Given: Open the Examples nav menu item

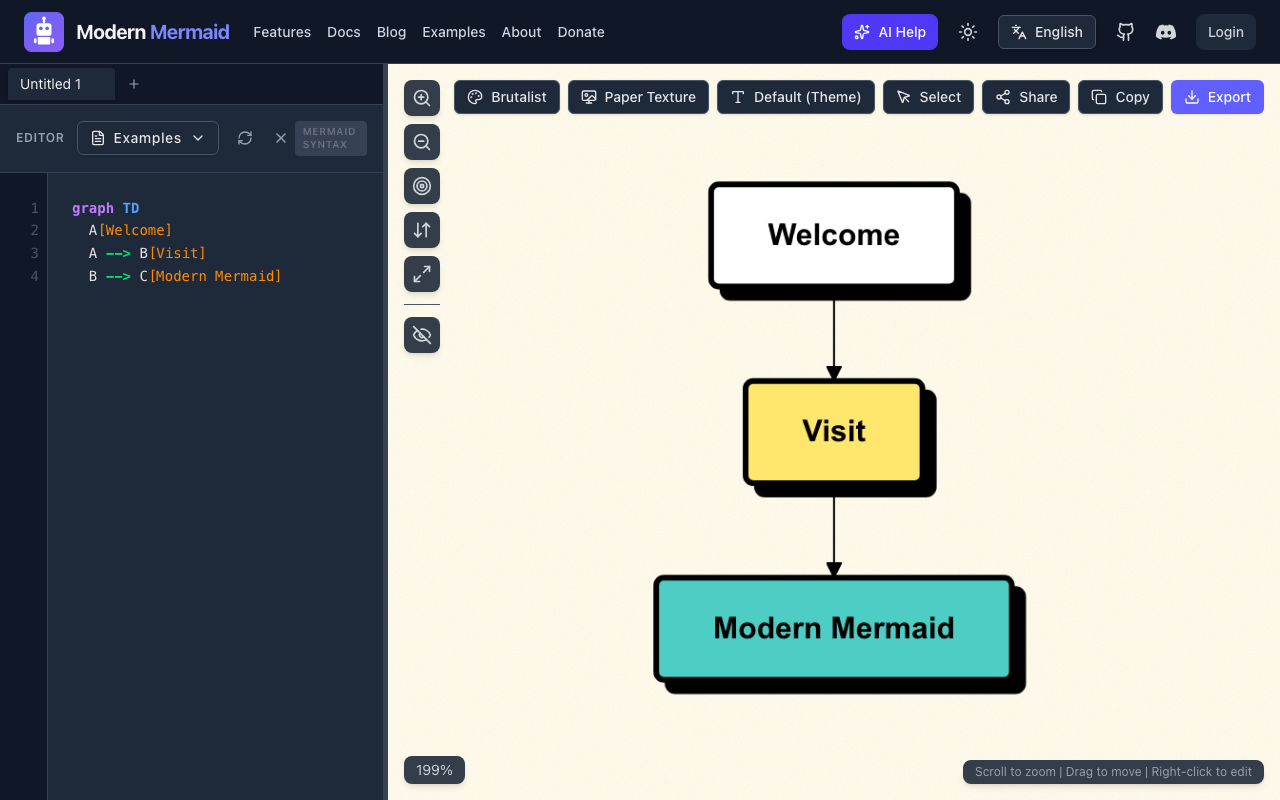Looking at the screenshot, I should point(454,32).
